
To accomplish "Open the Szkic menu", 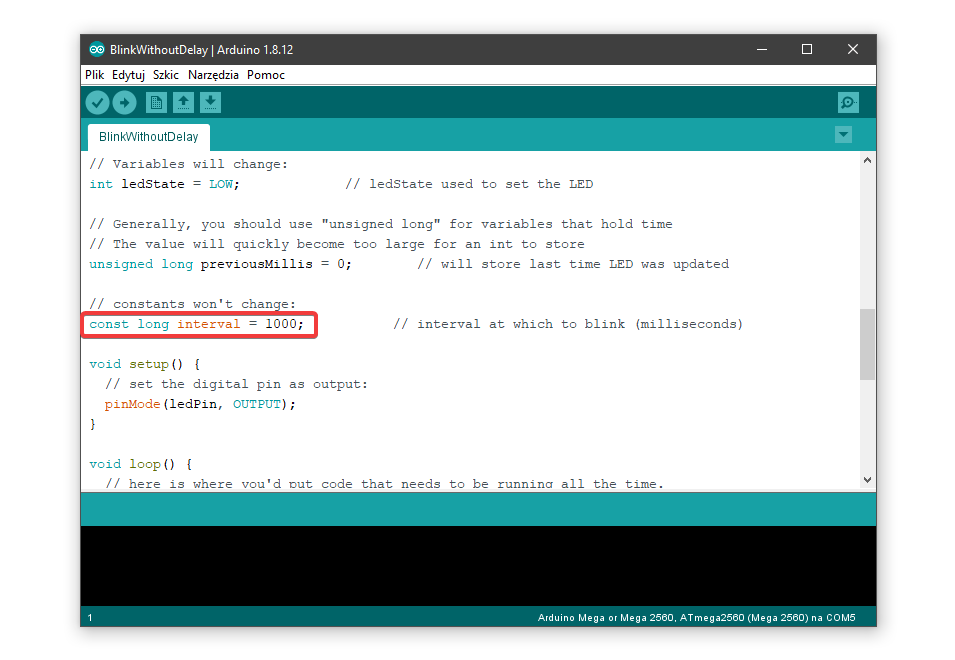I will pyautogui.click(x=166, y=75).
